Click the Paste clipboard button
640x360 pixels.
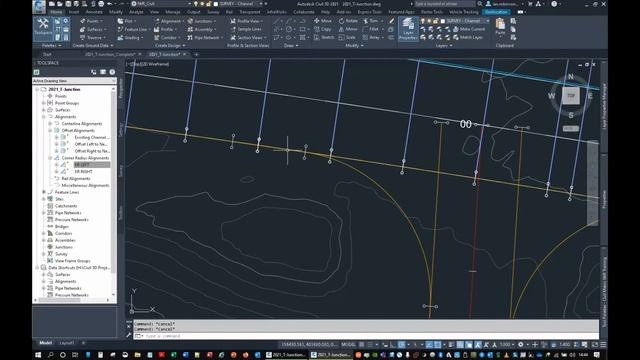point(500,27)
